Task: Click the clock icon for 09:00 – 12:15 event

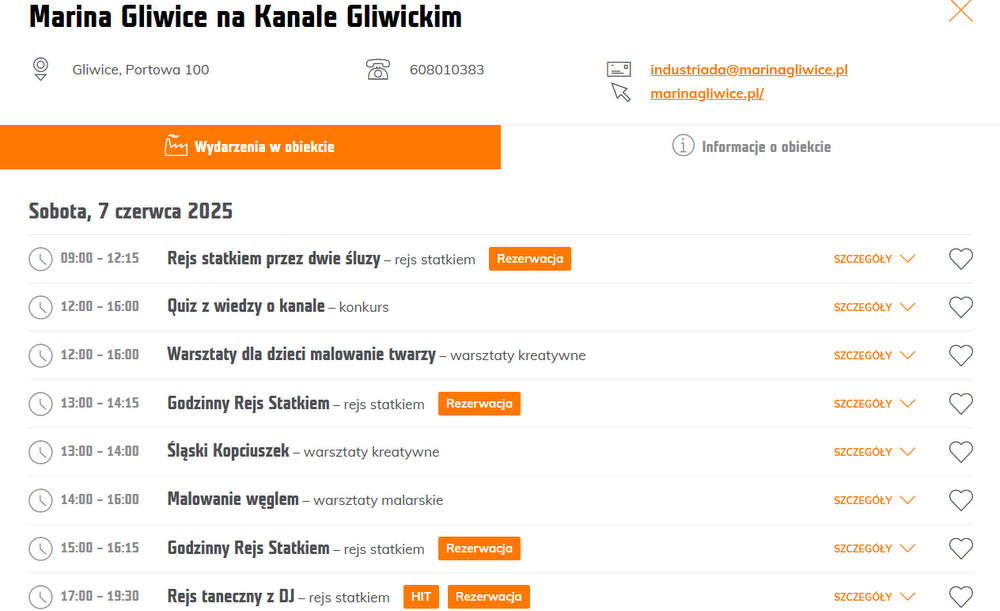Action: point(40,259)
